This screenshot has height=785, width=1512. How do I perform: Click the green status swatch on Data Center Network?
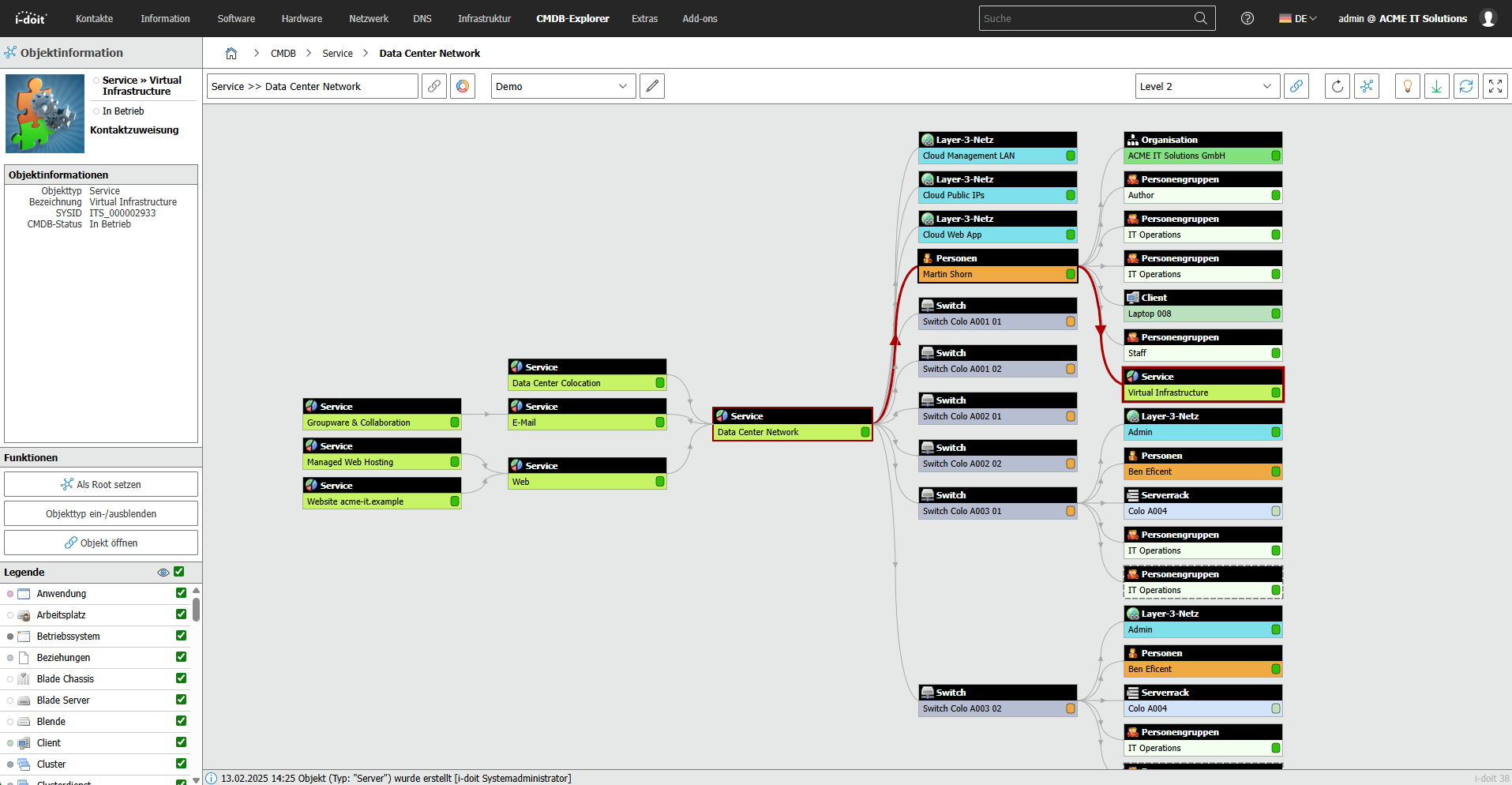coord(865,432)
